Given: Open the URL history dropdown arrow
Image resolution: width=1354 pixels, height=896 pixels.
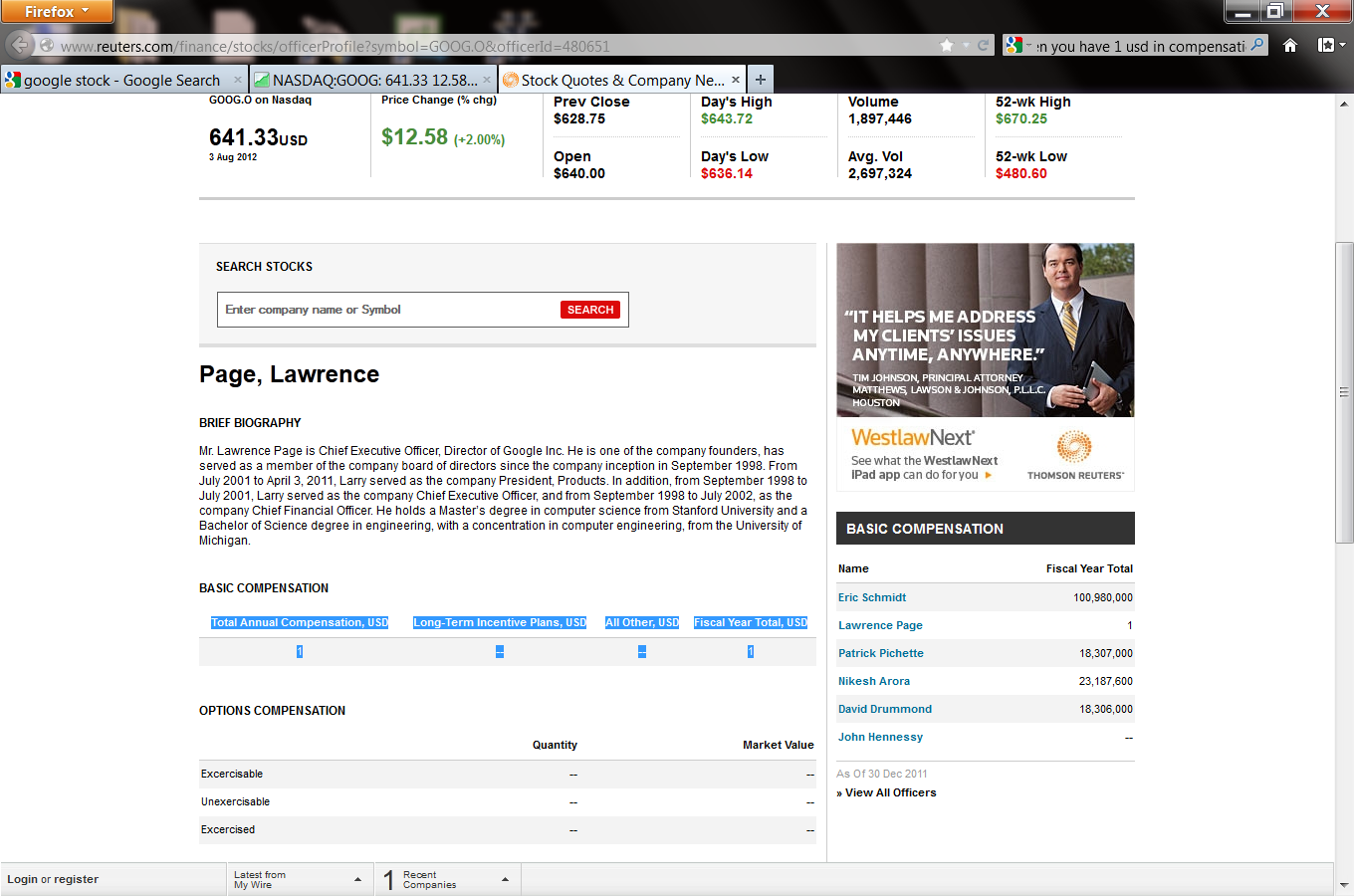Looking at the screenshot, I should [966, 46].
